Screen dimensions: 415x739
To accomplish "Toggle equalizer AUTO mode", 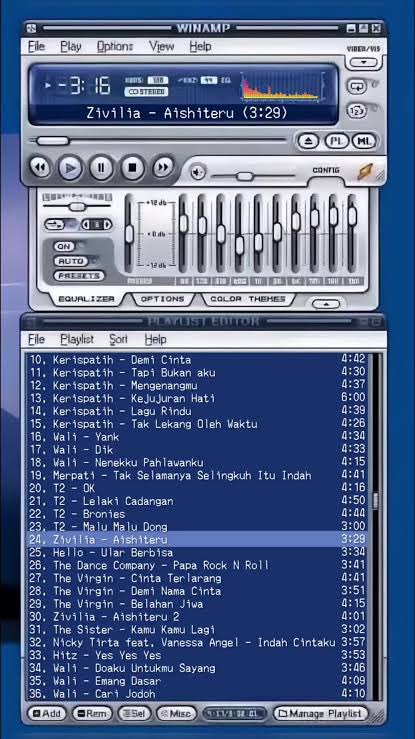I will 71,261.
